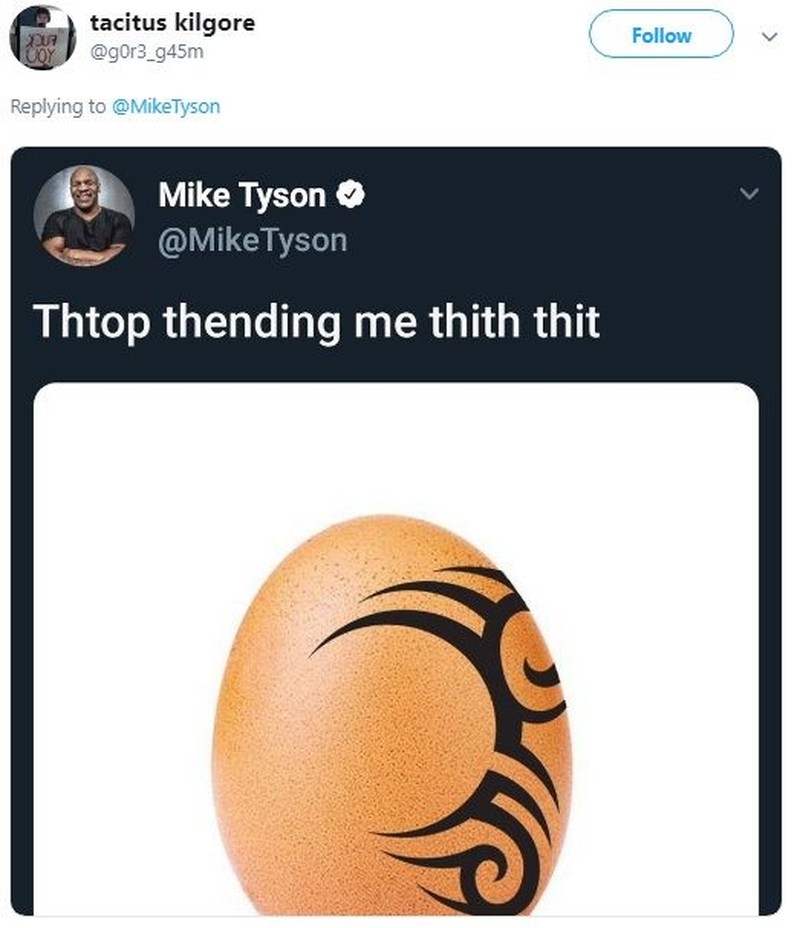Click the text Thtop thending me thith thit
Image resolution: width=800 pixels, height=928 pixels.
(x=316, y=322)
